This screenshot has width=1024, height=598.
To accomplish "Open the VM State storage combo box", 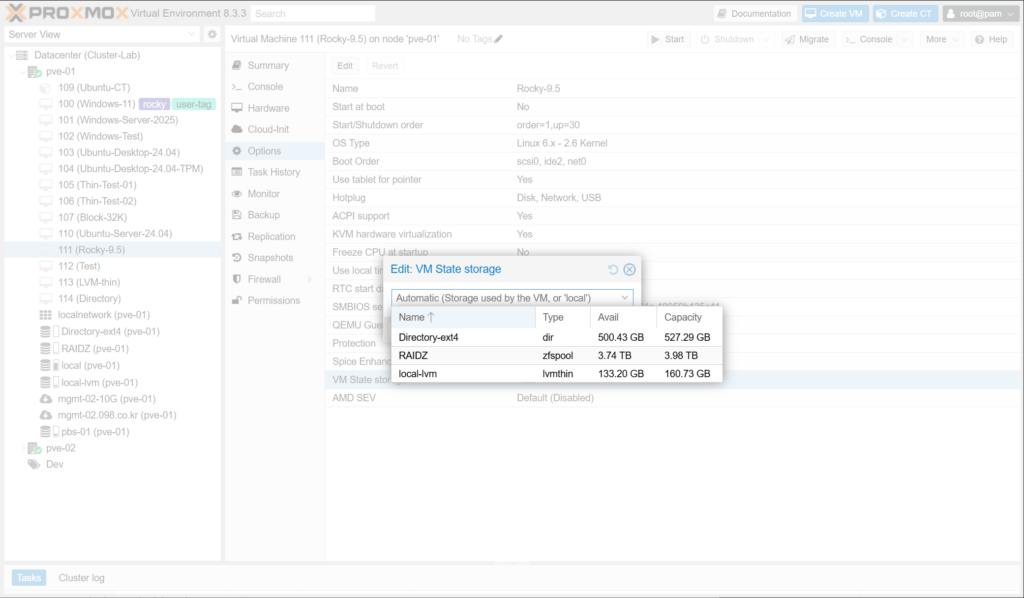I will tap(624, 298).
